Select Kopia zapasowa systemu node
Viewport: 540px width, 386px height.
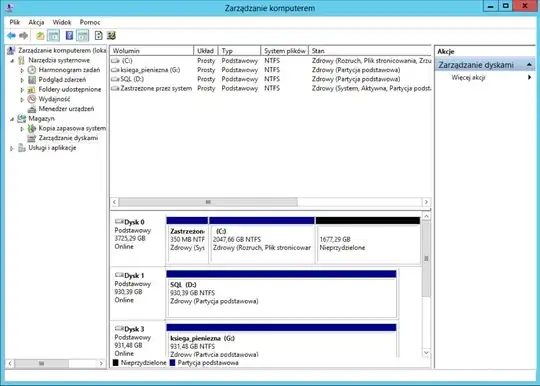coord(72,128)
